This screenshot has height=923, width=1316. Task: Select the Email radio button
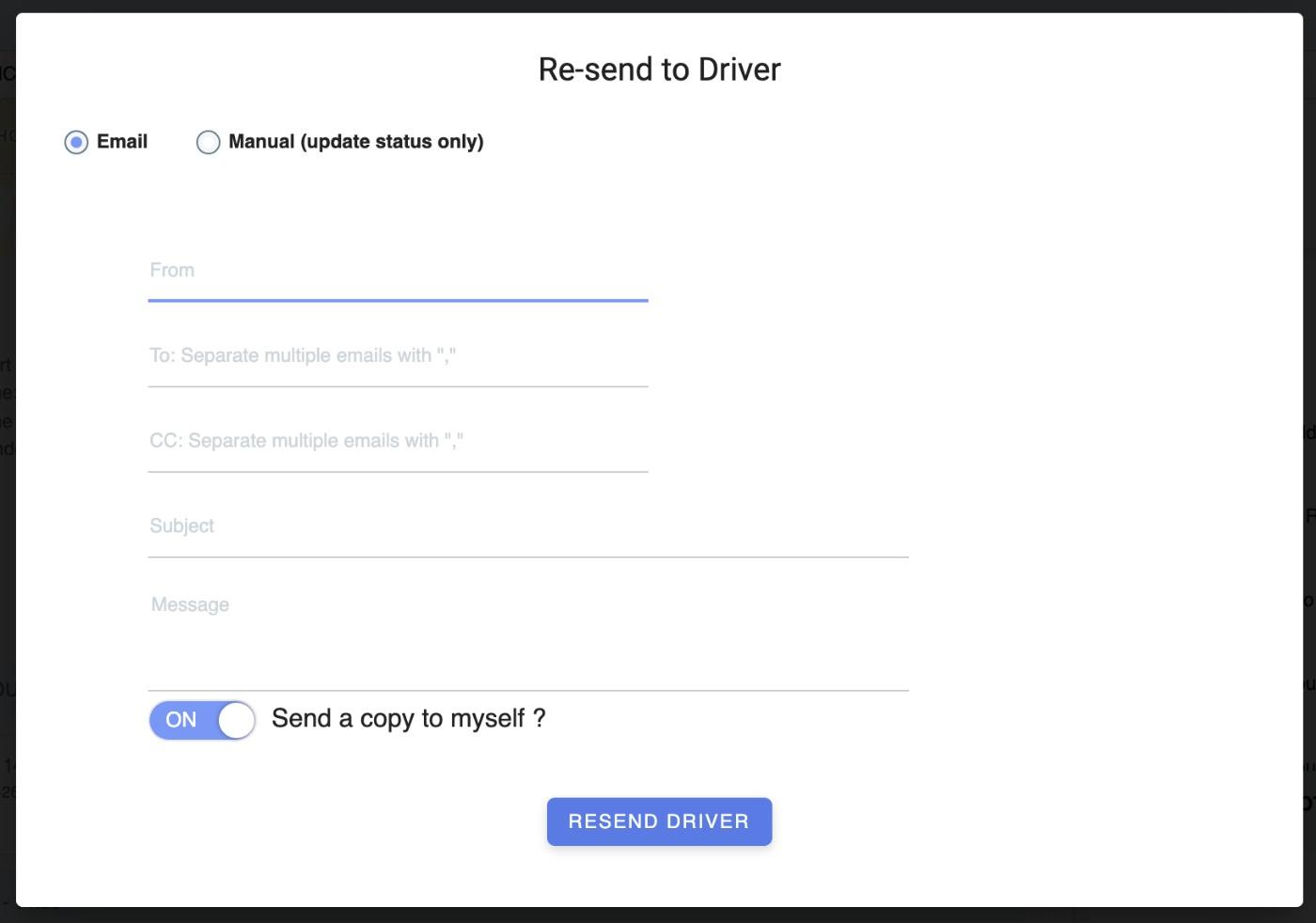point(76,142)
